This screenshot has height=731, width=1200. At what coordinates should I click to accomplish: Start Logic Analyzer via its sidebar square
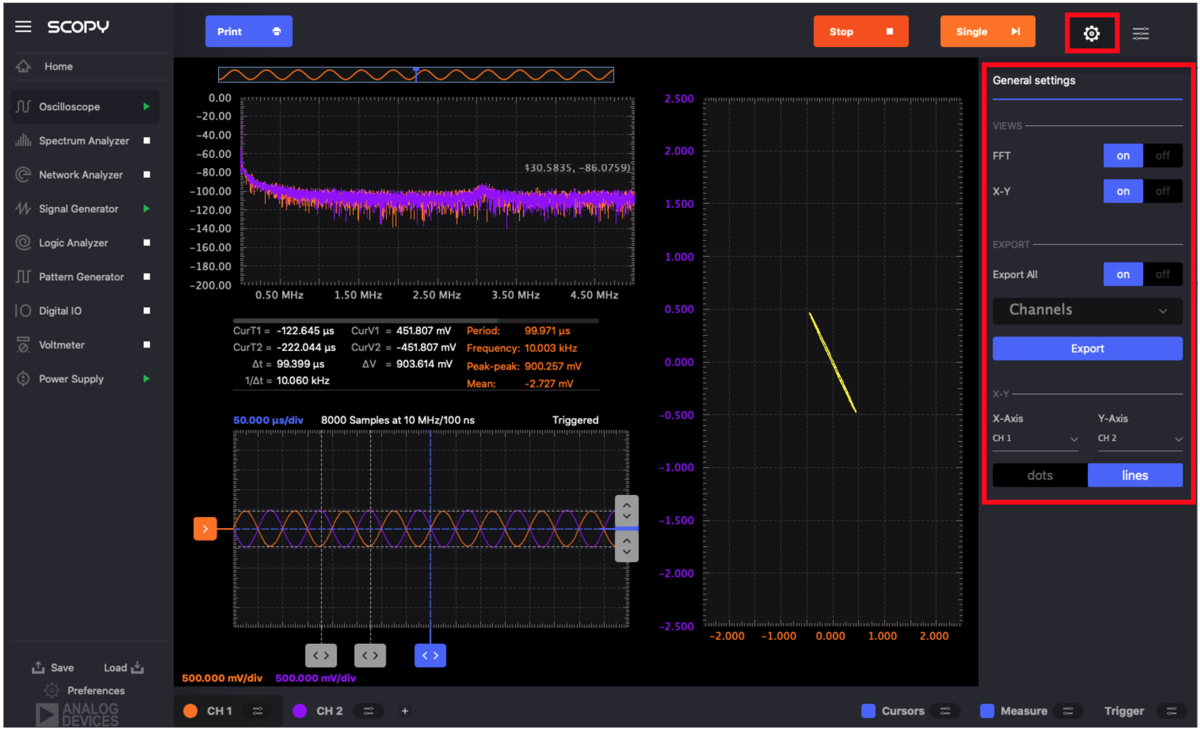[x=147, y=243]
